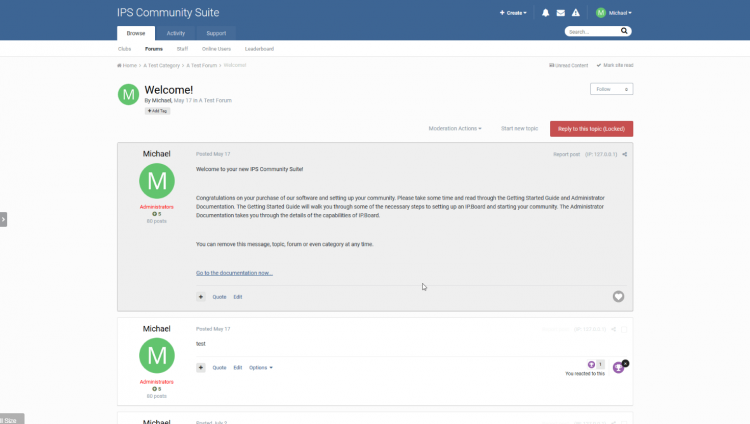Open the reports warning triangle icon
The width and height of the screenshot is (750, 424).
click(x=575, y=13)
